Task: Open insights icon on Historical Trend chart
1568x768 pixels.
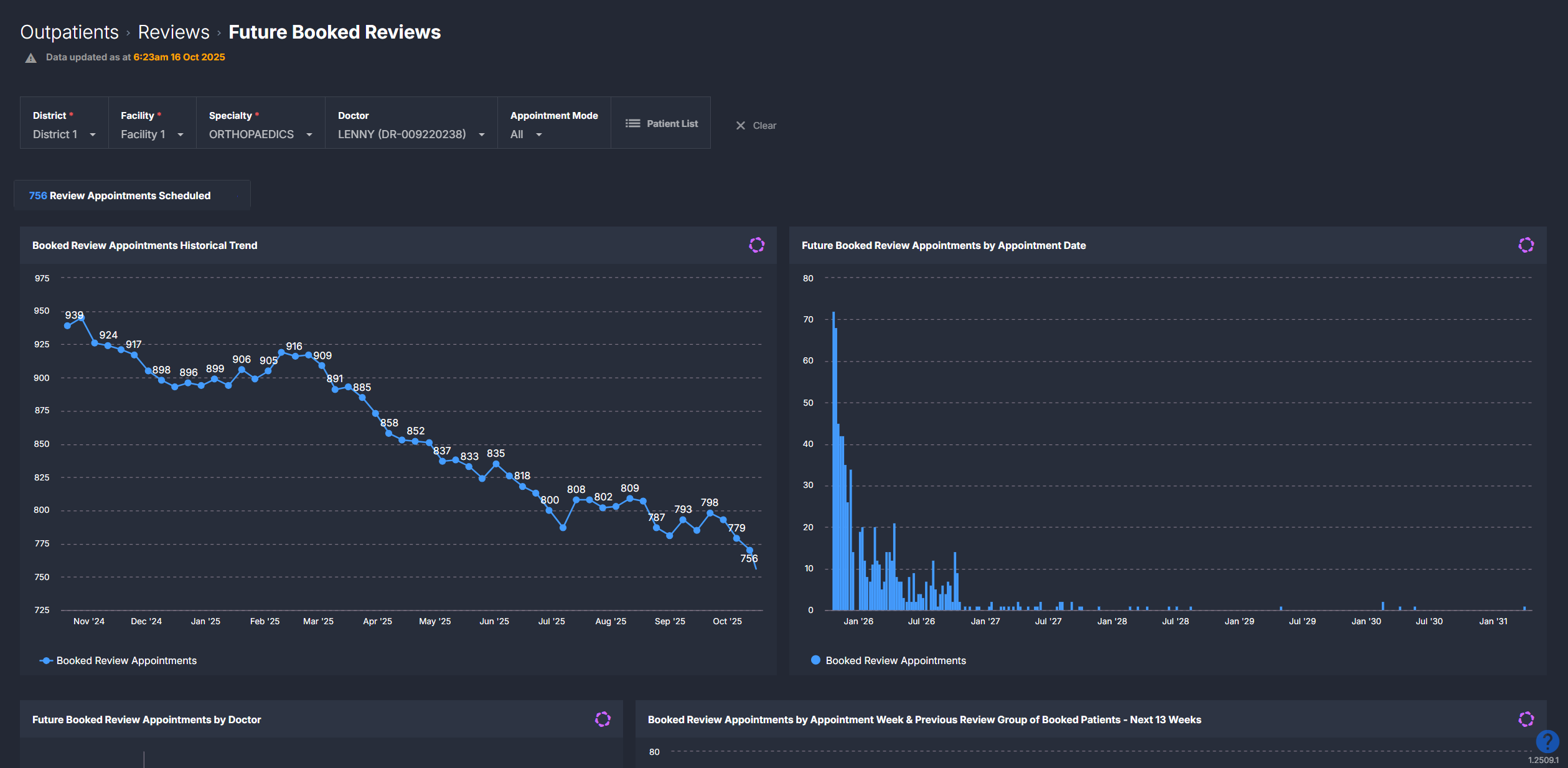Action: (x=756, y=245)
